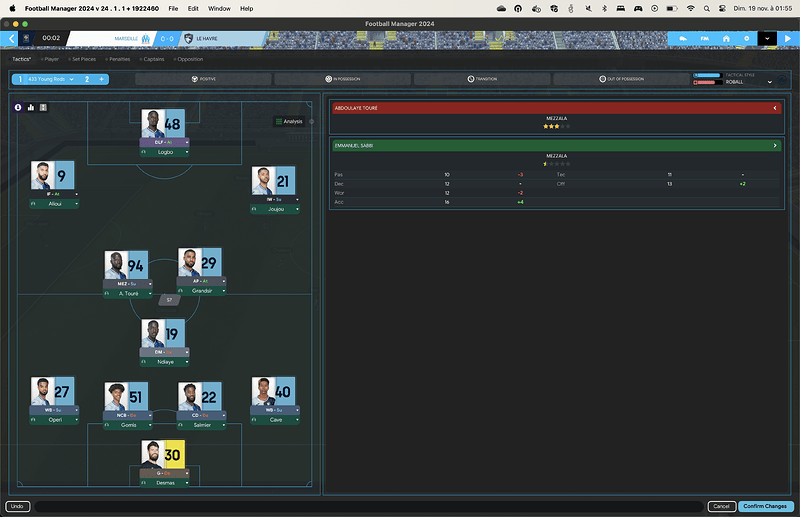
Task: Open Joujou's IW role dropdown
Action: pyautogui.click(x=297, y=200)
